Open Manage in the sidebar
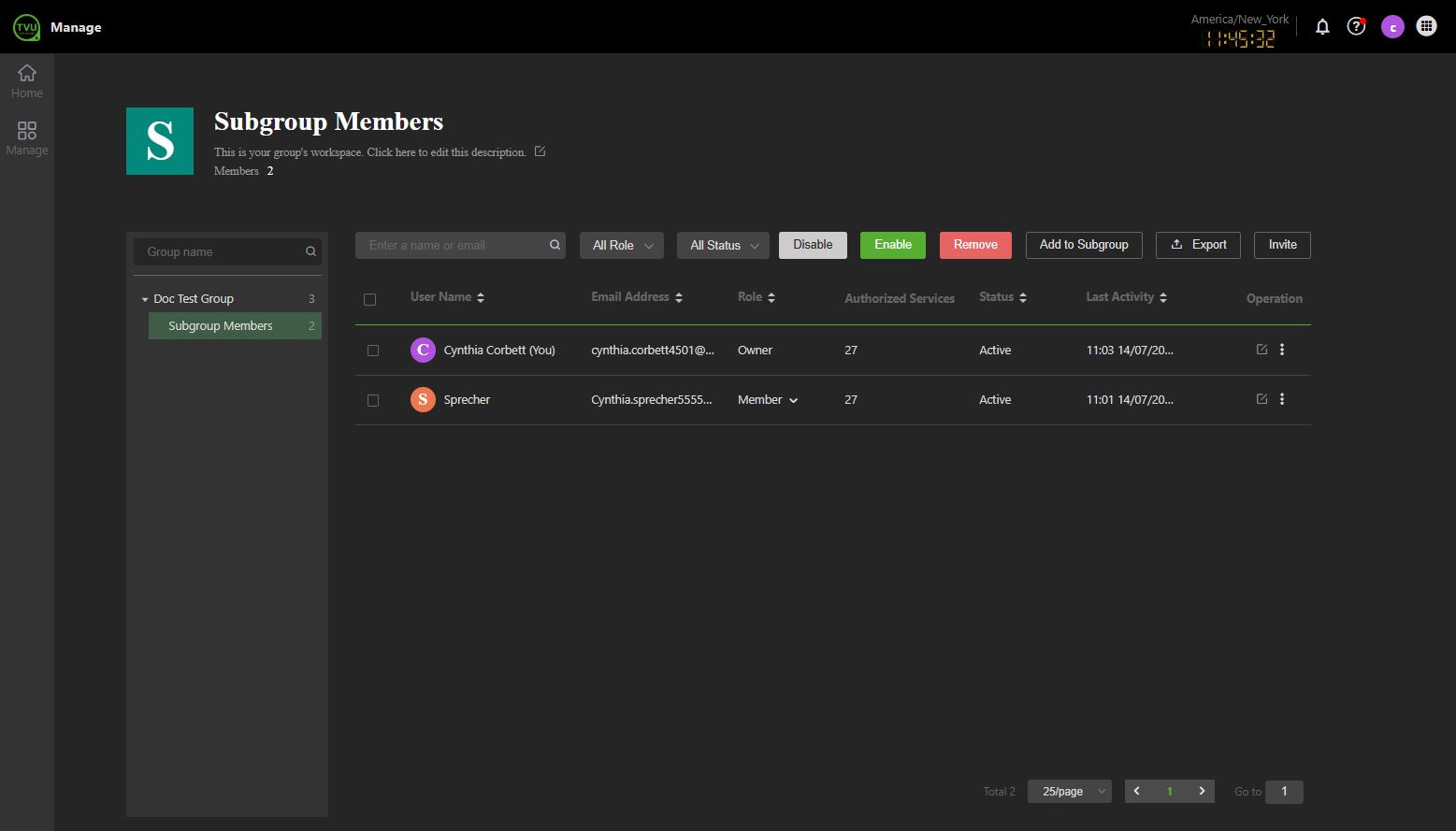The image size is (1456, 831). click(x=27, y=138)
